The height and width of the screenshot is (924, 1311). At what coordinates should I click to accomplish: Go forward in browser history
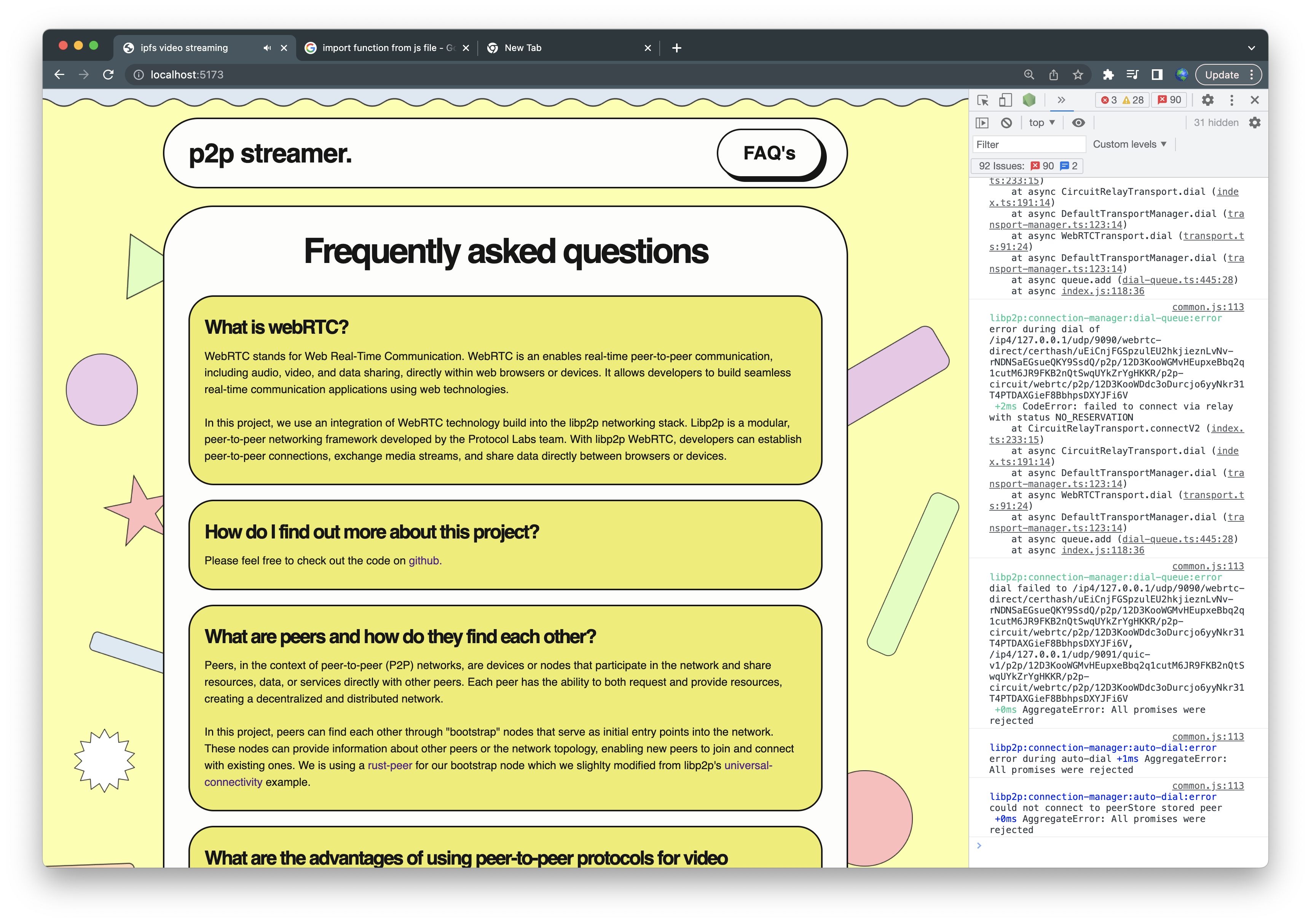pyautogui.click(x=84, y=75)
